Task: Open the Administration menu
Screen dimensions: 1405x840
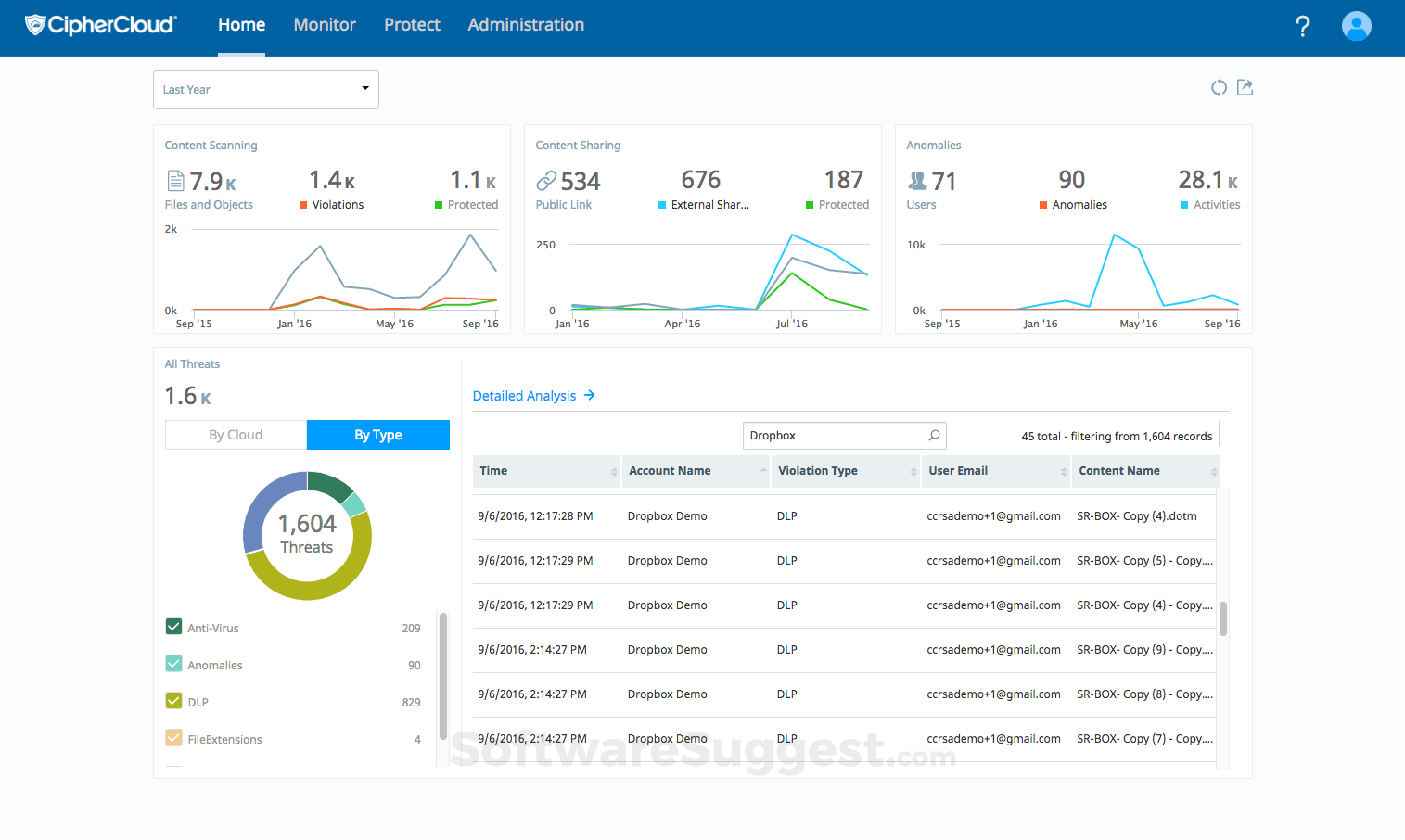Action: coord(526,25)
